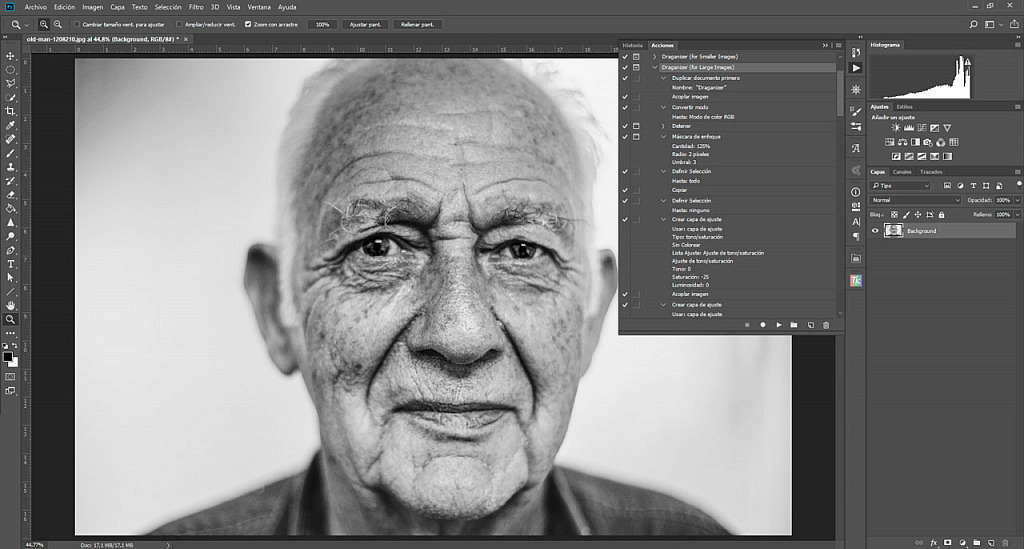Viewport: 1024px width, 549px height.
Task: Click the play action button in Acciones
Action: click(x=778, y=325)
